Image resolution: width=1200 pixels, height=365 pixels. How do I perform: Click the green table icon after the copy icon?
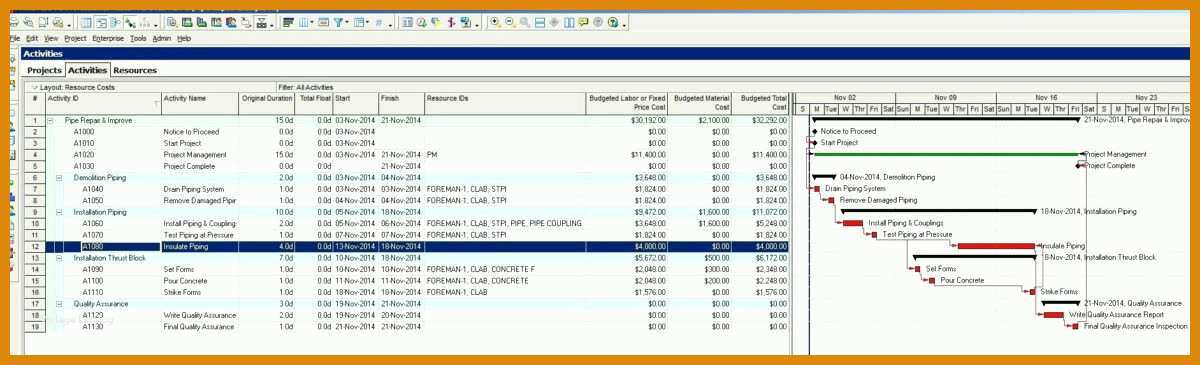[x=187, y=21]
